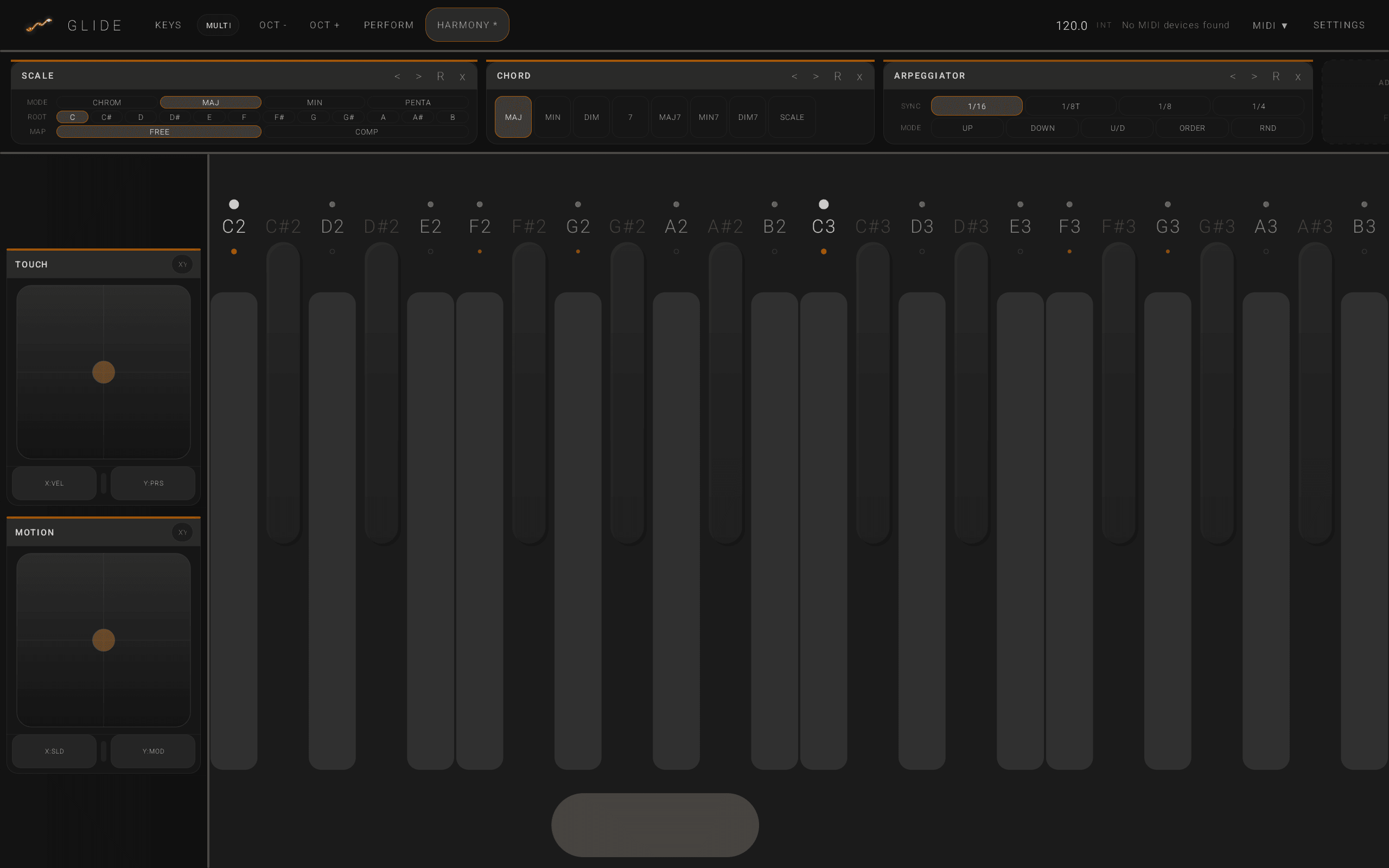
Task: Toggle the MULTI mode button
Action: 218,25
